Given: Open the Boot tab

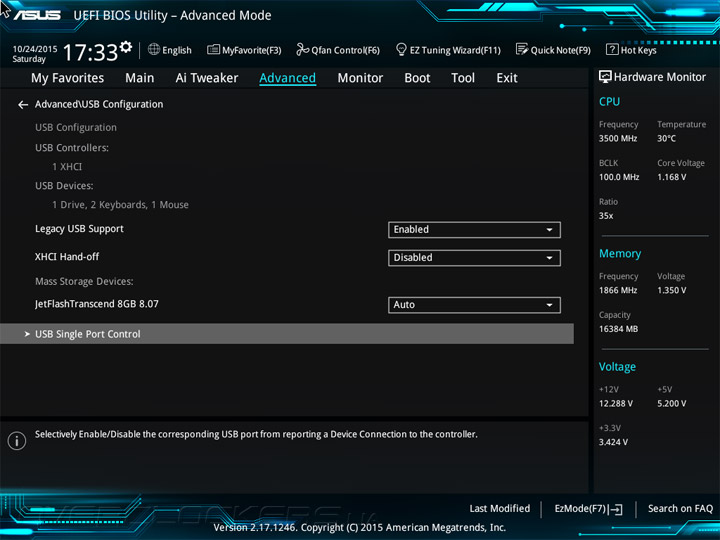Looking at the screenshot, I should tap(417, 78).
